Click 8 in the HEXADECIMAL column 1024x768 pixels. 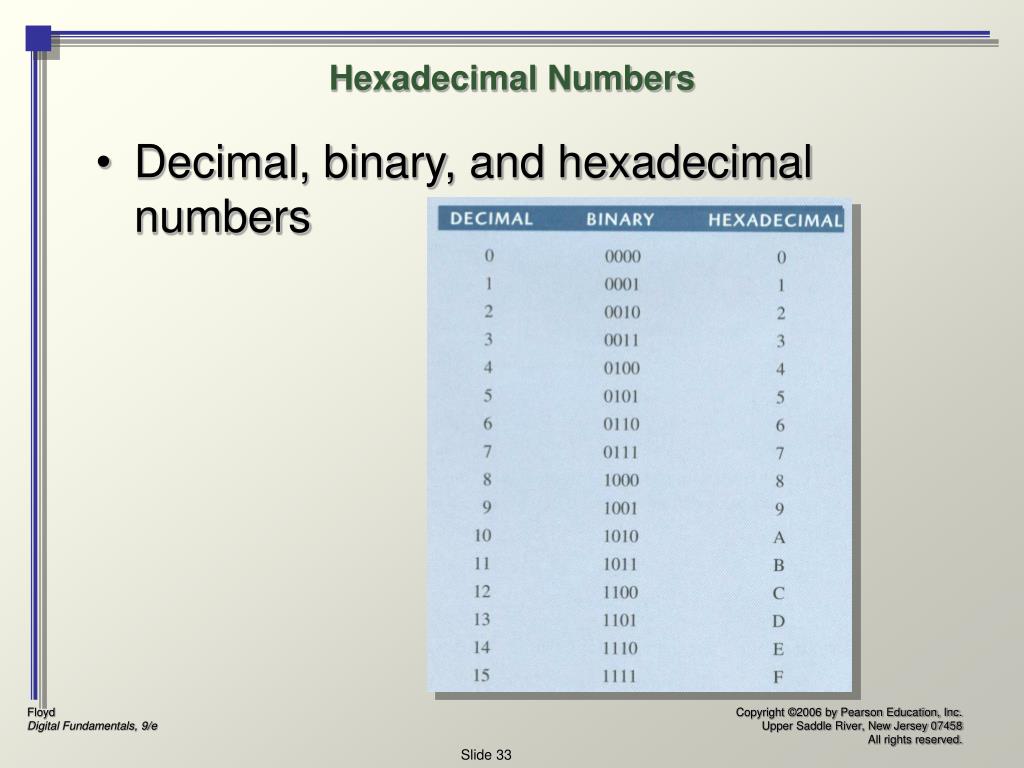tap(779, 482)
